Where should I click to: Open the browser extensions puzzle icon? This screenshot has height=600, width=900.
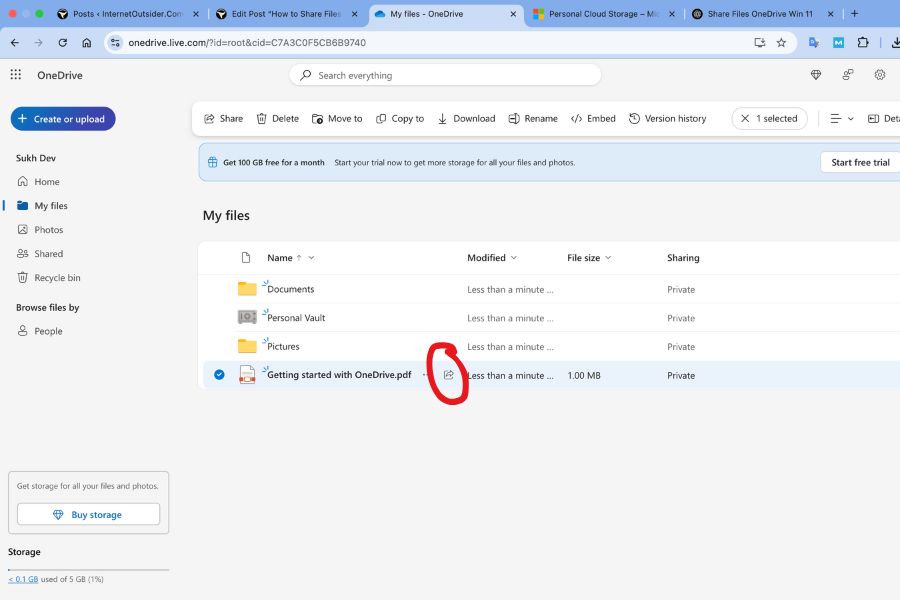pyautogui.click(x=863, y=42)
